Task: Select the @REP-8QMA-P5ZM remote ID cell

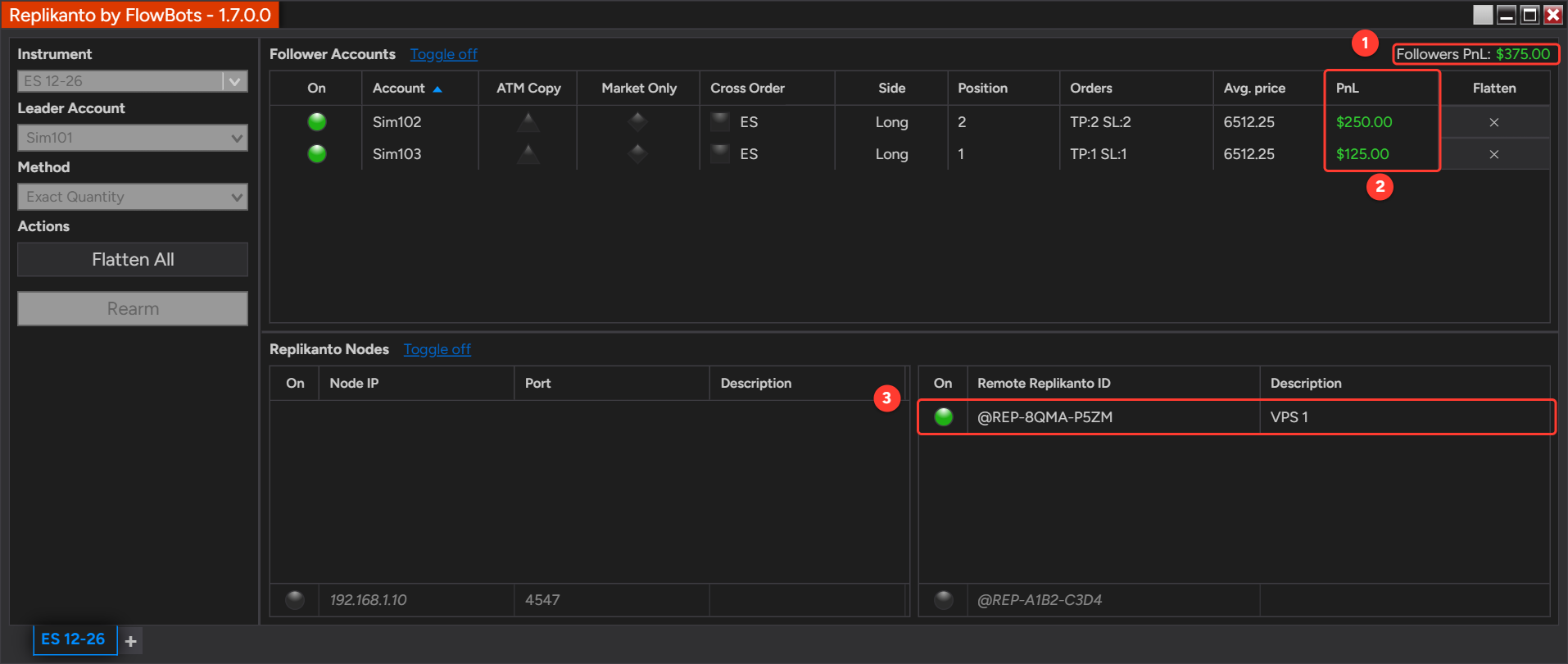Action: pos(1113,416)
